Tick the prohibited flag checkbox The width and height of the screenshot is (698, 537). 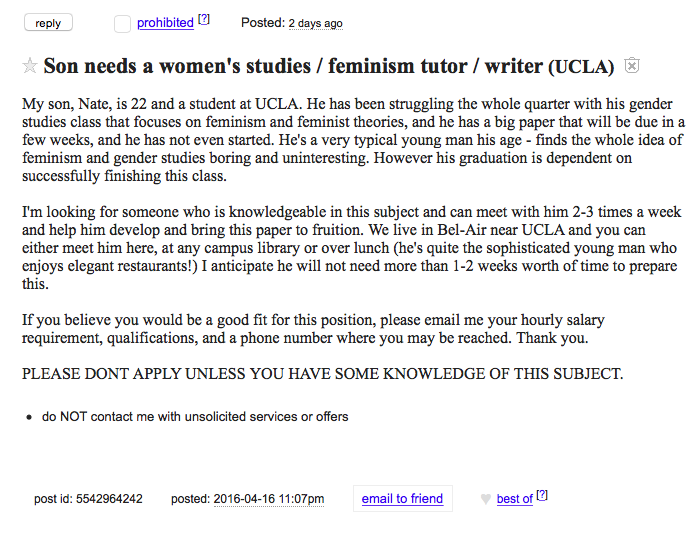click(x=122, y=24)
